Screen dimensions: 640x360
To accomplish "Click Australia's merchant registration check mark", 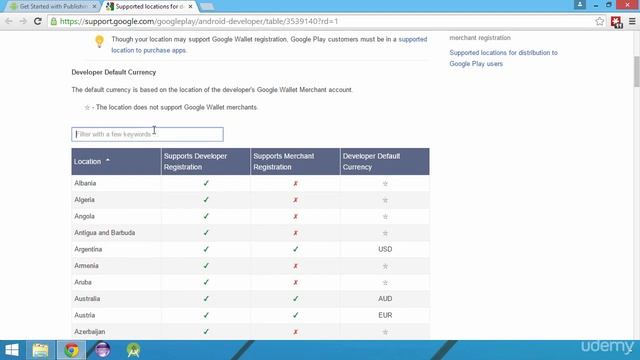I will pyautogui.click(x=296, y=299).
